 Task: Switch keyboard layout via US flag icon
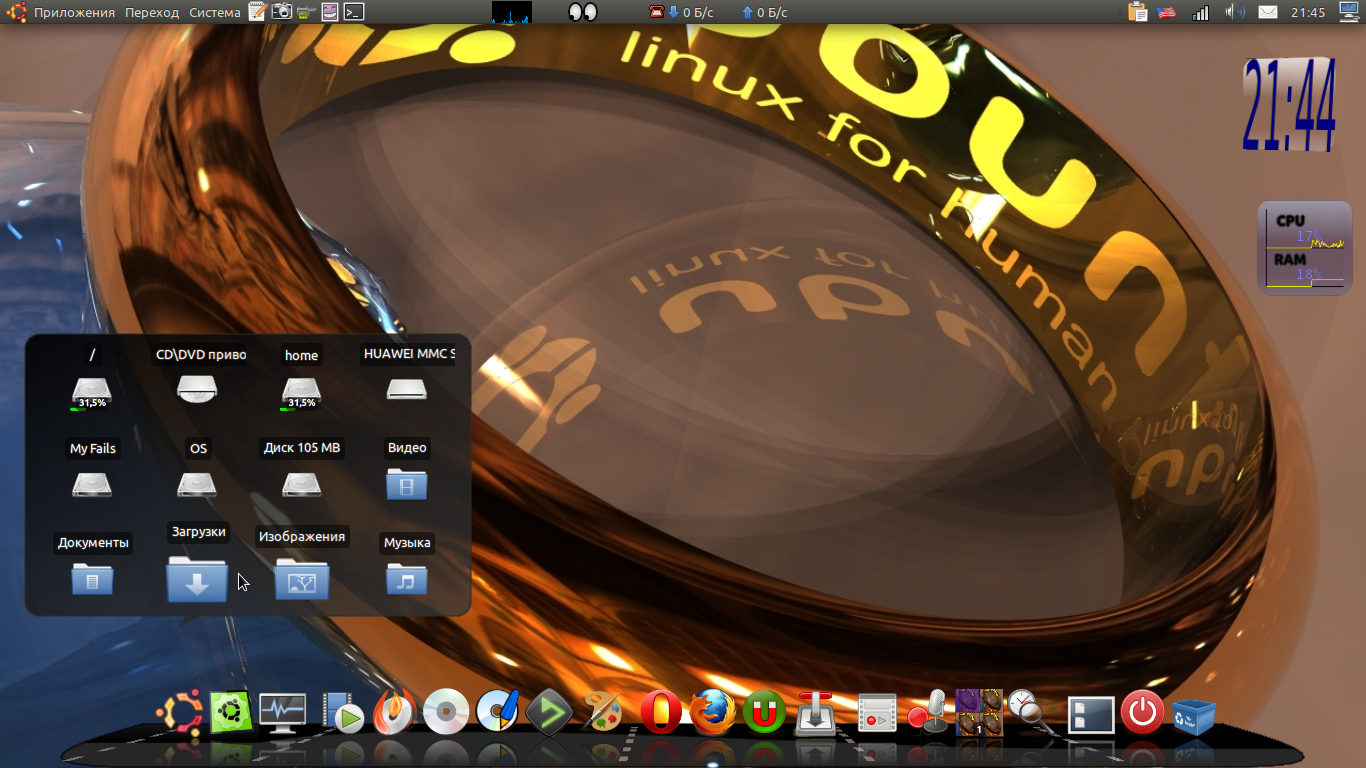[x=1167, y=12]
